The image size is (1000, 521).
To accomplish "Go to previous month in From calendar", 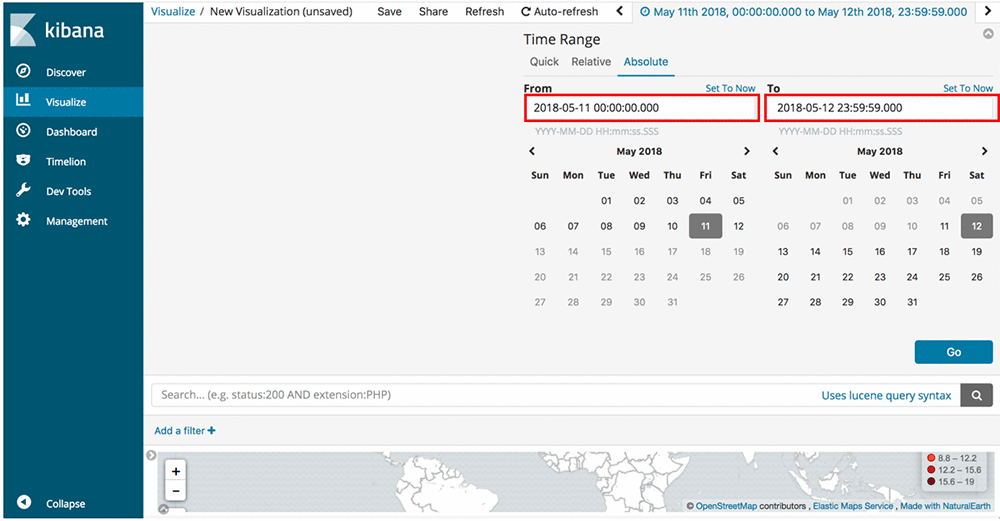I will [532, 152].
